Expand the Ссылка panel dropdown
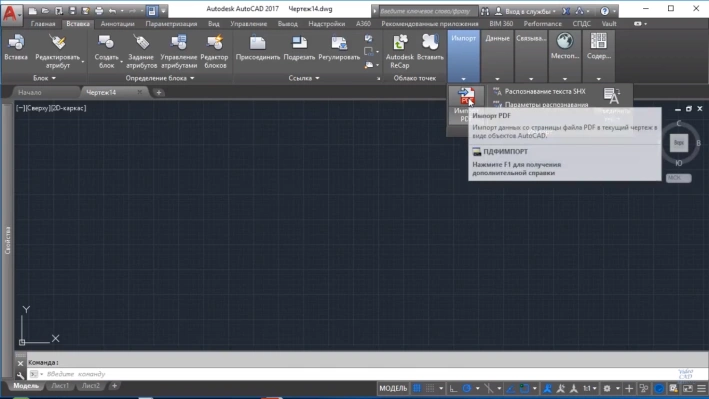This screenshot has height=399, width=709. pos(304,78)
